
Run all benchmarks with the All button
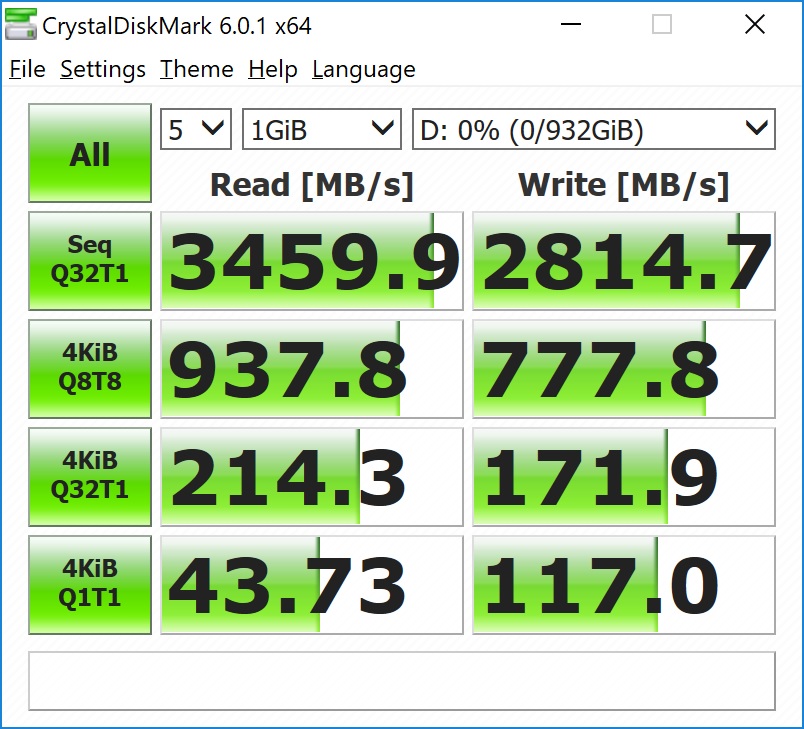(90, 153)
